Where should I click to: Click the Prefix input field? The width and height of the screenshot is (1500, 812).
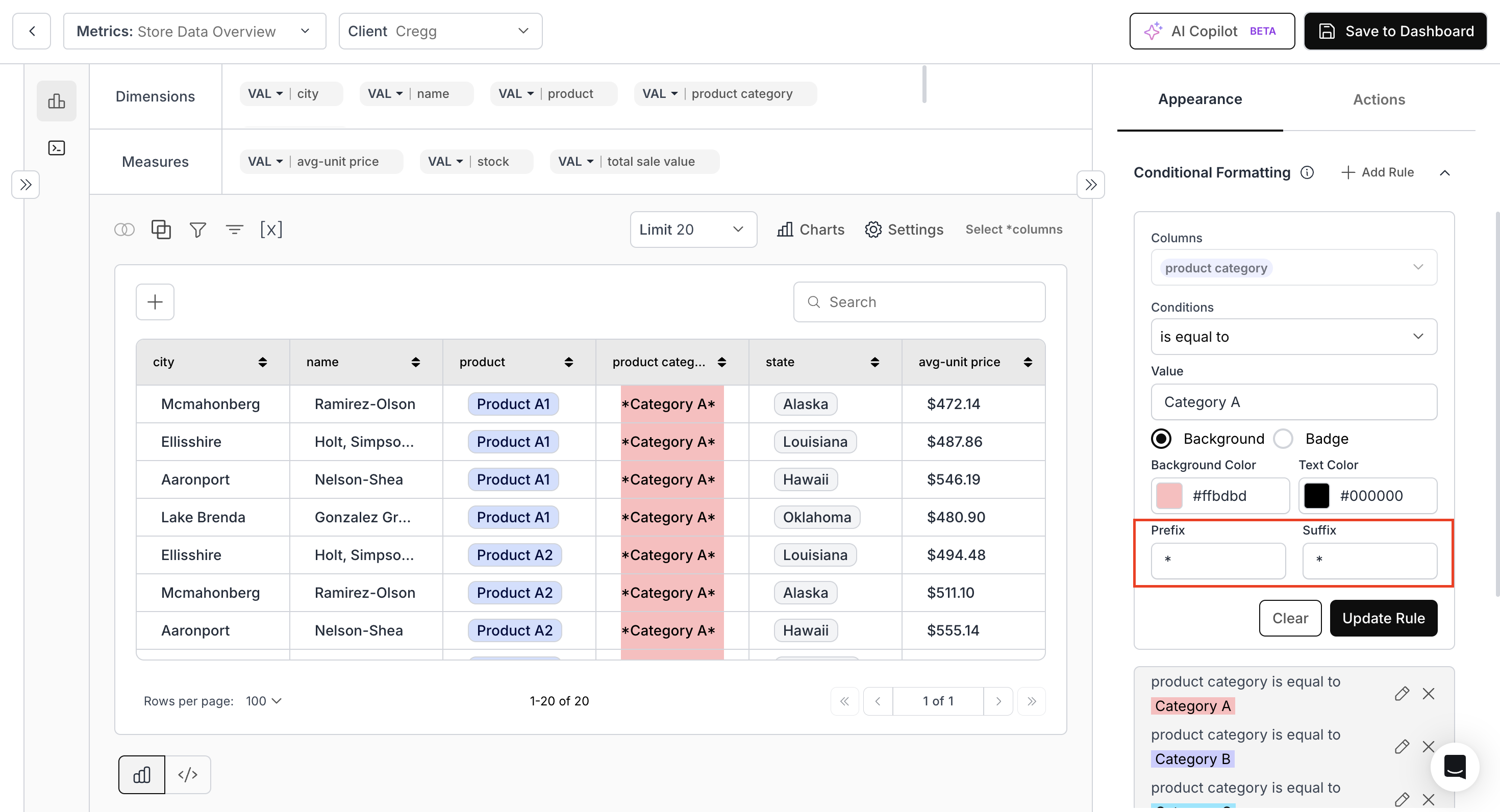(1218, 561)
